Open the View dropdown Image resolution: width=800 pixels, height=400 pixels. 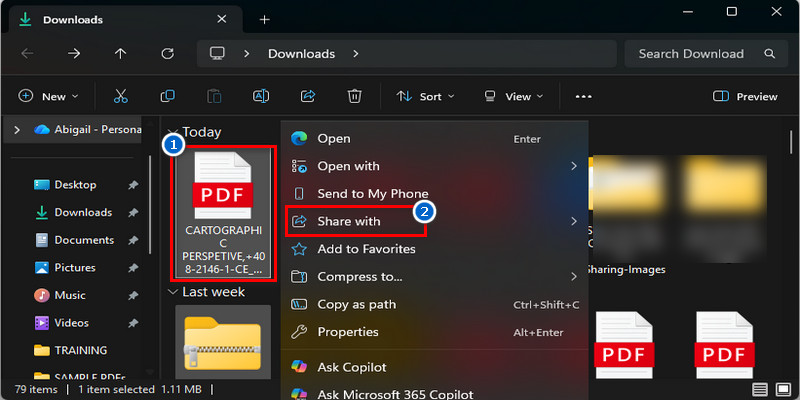(514, 96)
